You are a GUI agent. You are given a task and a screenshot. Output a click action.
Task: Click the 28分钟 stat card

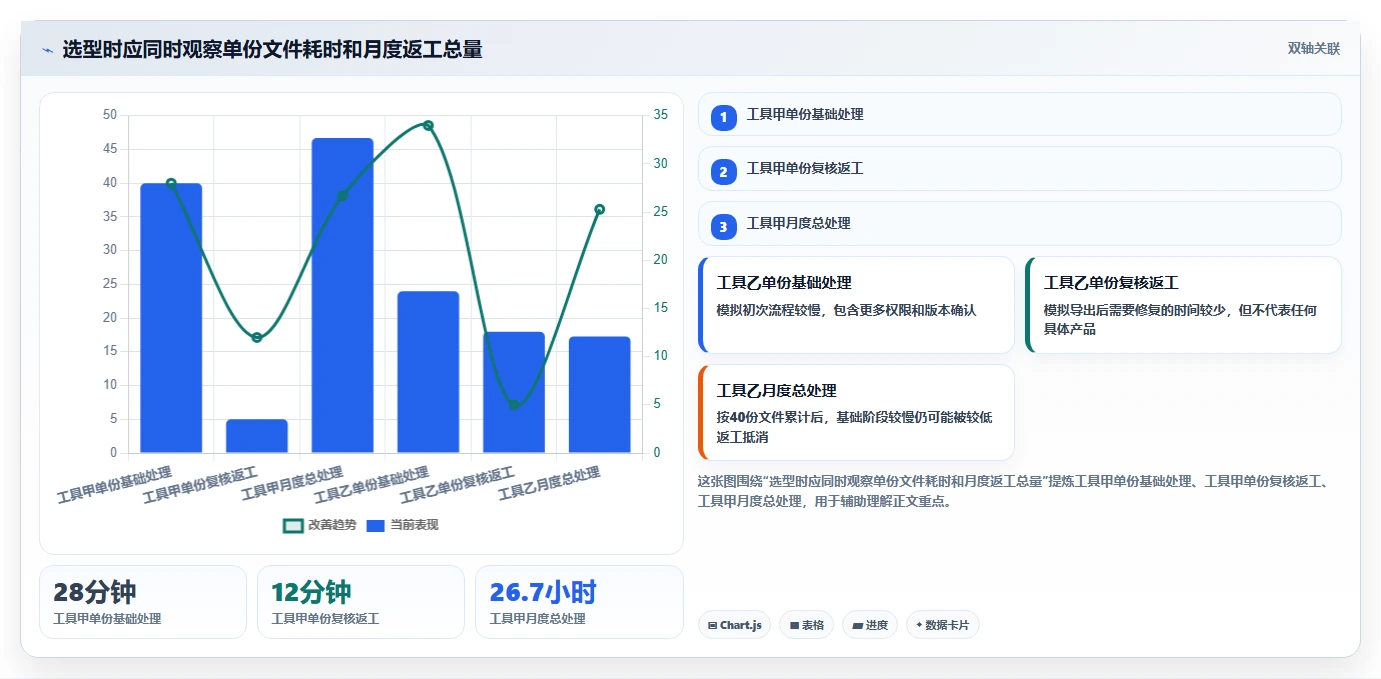pos(143,602)
